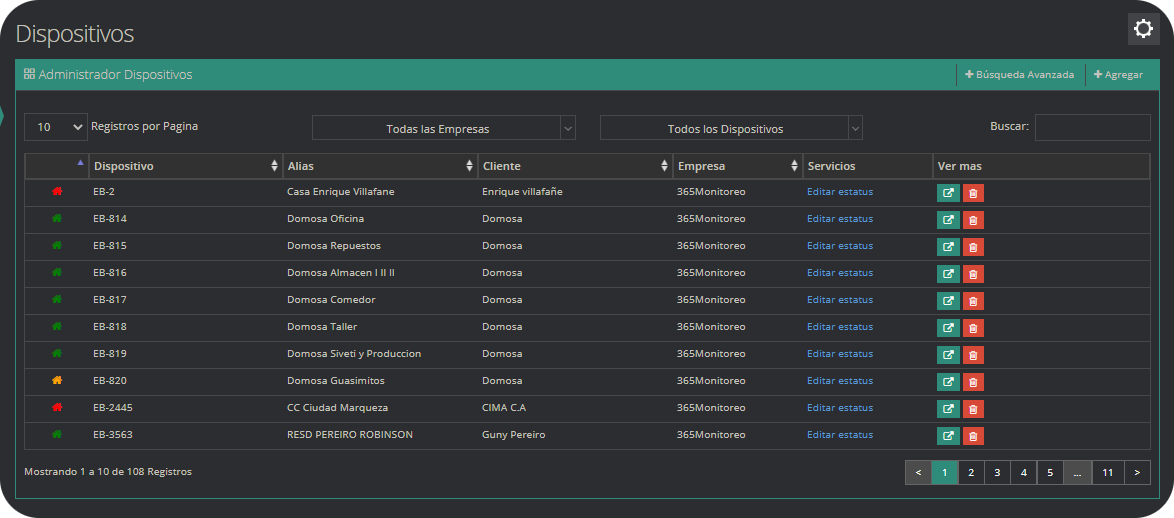
Task: Edit status for device EB-814
Action: pos(839,219)
